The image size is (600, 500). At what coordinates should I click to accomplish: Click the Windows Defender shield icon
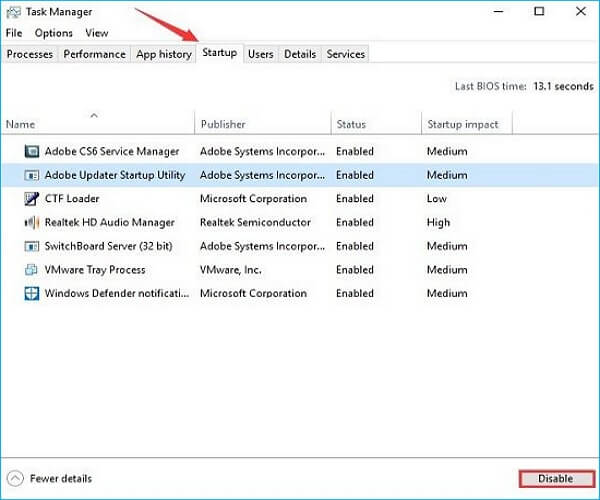(31, 294)
